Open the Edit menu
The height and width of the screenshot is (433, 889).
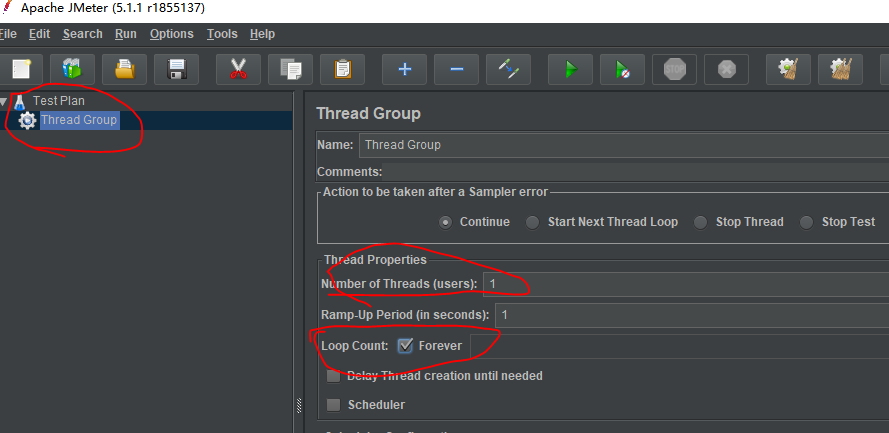[40, 34]
